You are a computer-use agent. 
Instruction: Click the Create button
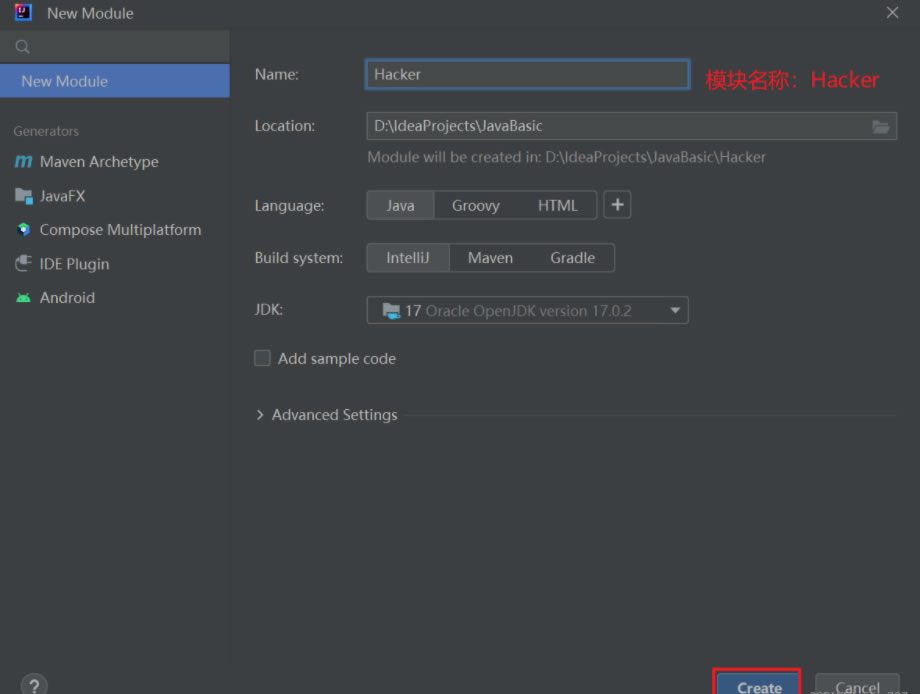[x=758, y=685]
